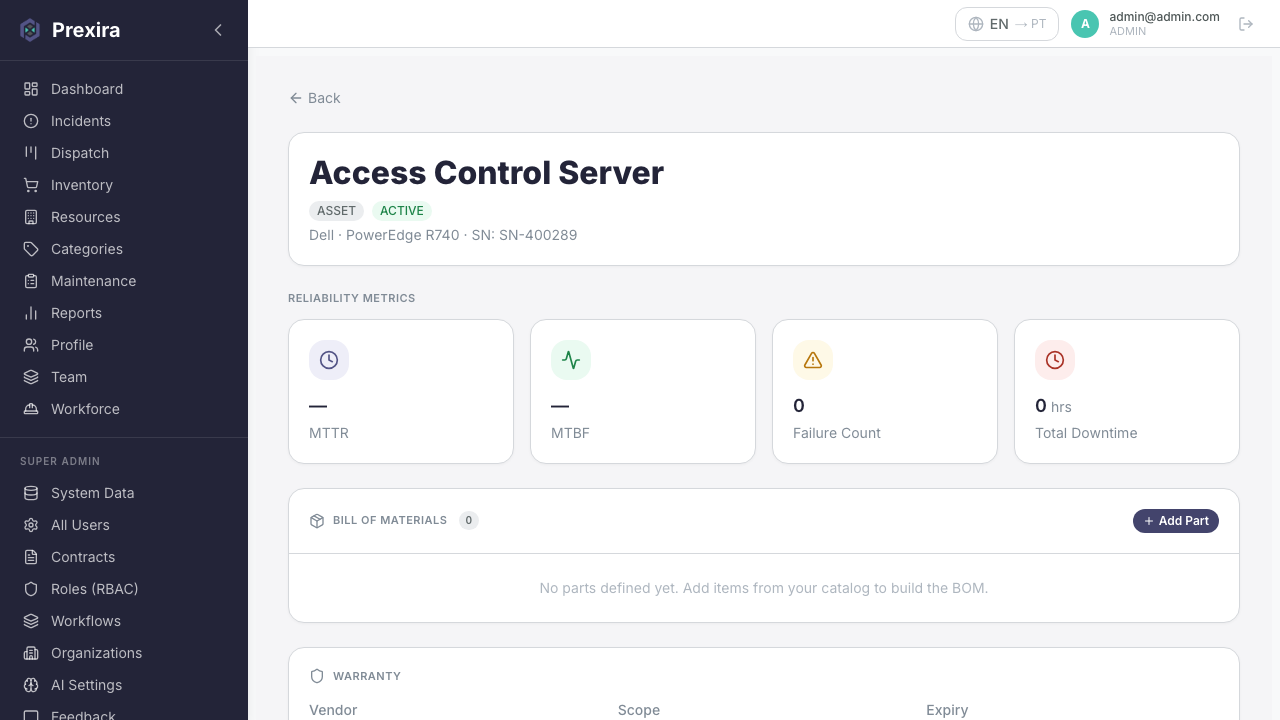Open the Incidents menu item
The height and width of the screenshot is (720, 1280).
click(124, 121)
